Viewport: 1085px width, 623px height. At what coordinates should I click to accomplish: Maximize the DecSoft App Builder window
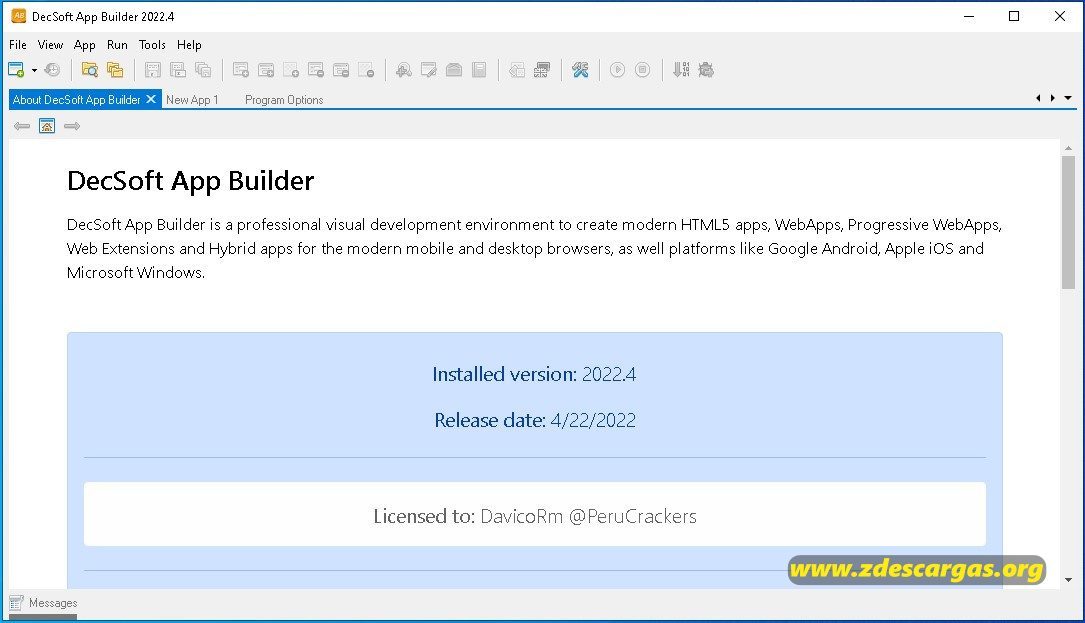tap(1014, 16)
